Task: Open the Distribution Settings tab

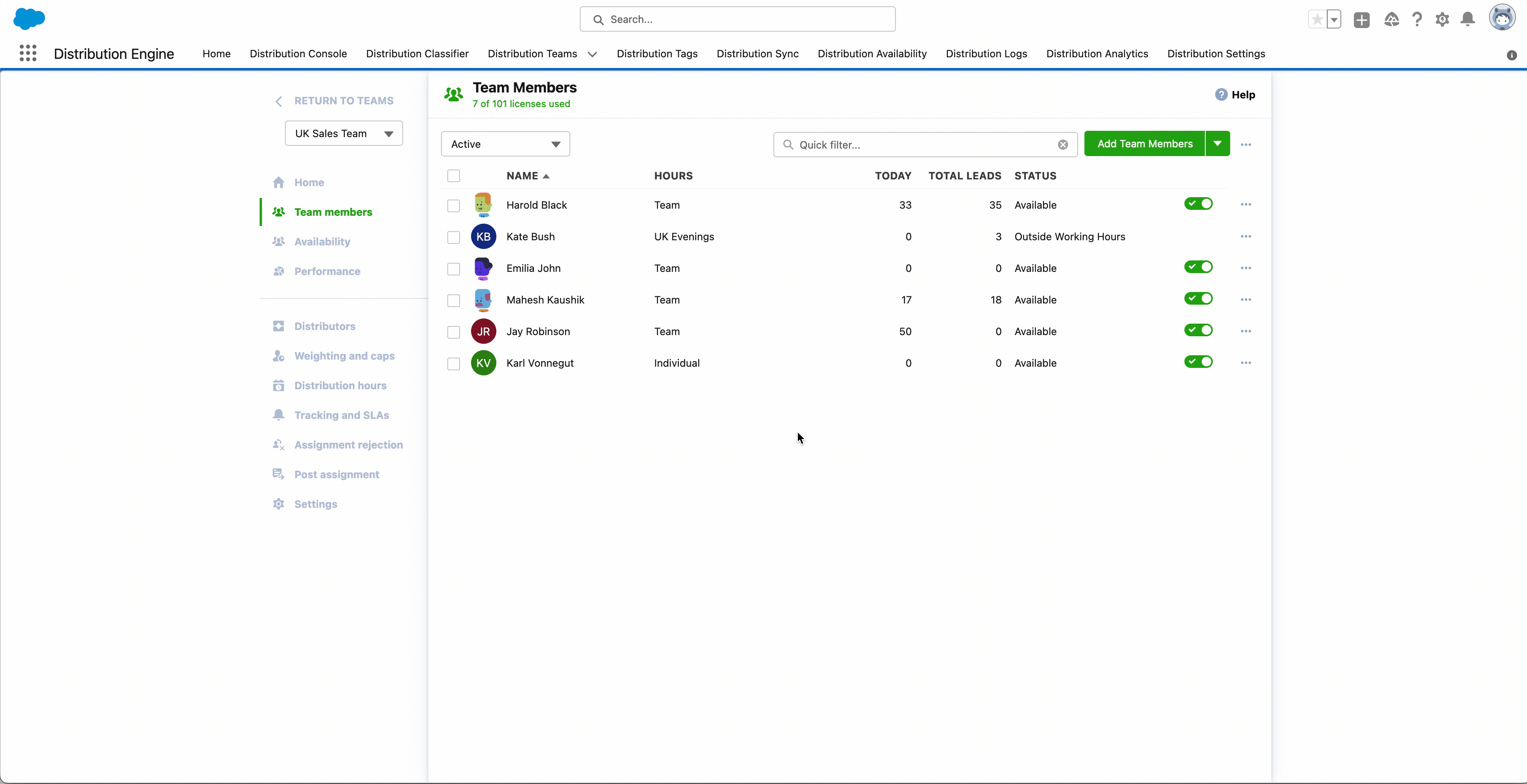Action: tap(1216, 54)
